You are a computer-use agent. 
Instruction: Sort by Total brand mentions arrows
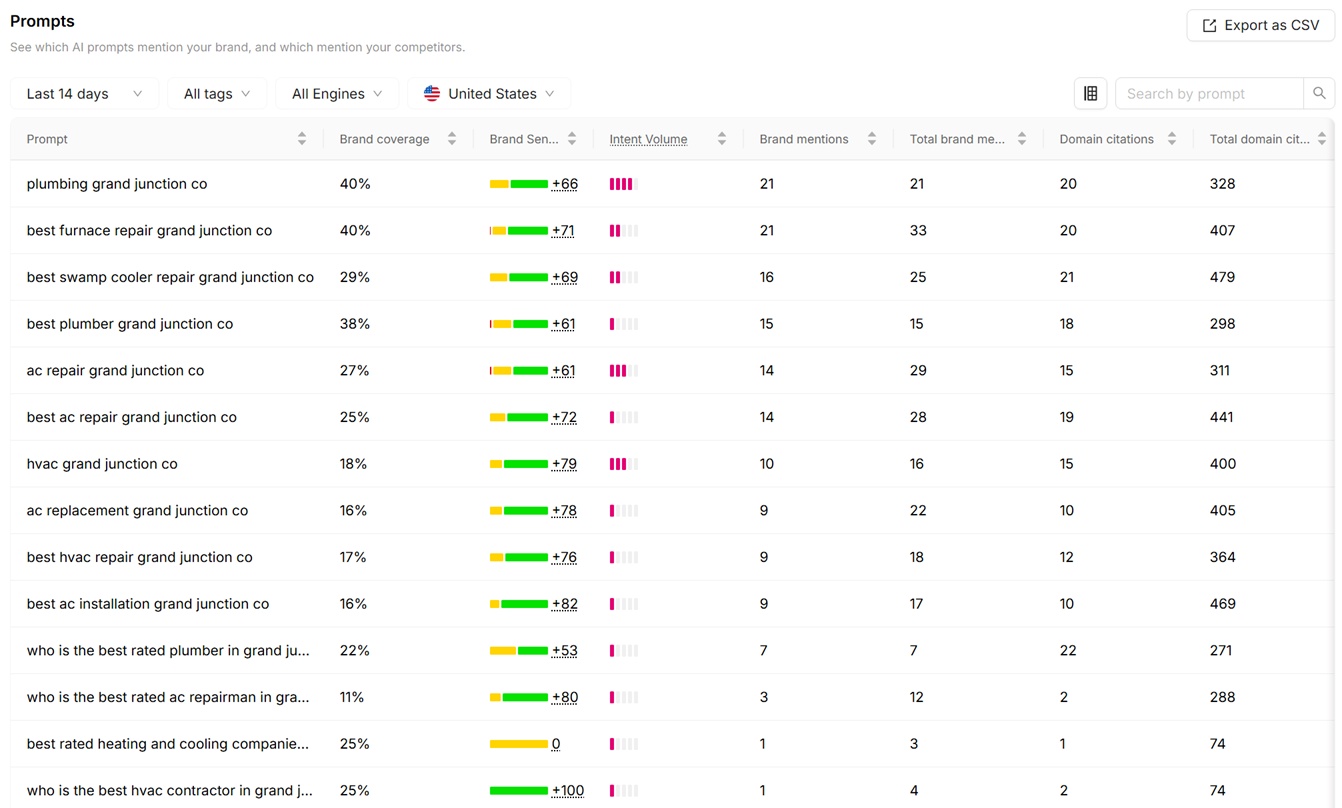1022,139
